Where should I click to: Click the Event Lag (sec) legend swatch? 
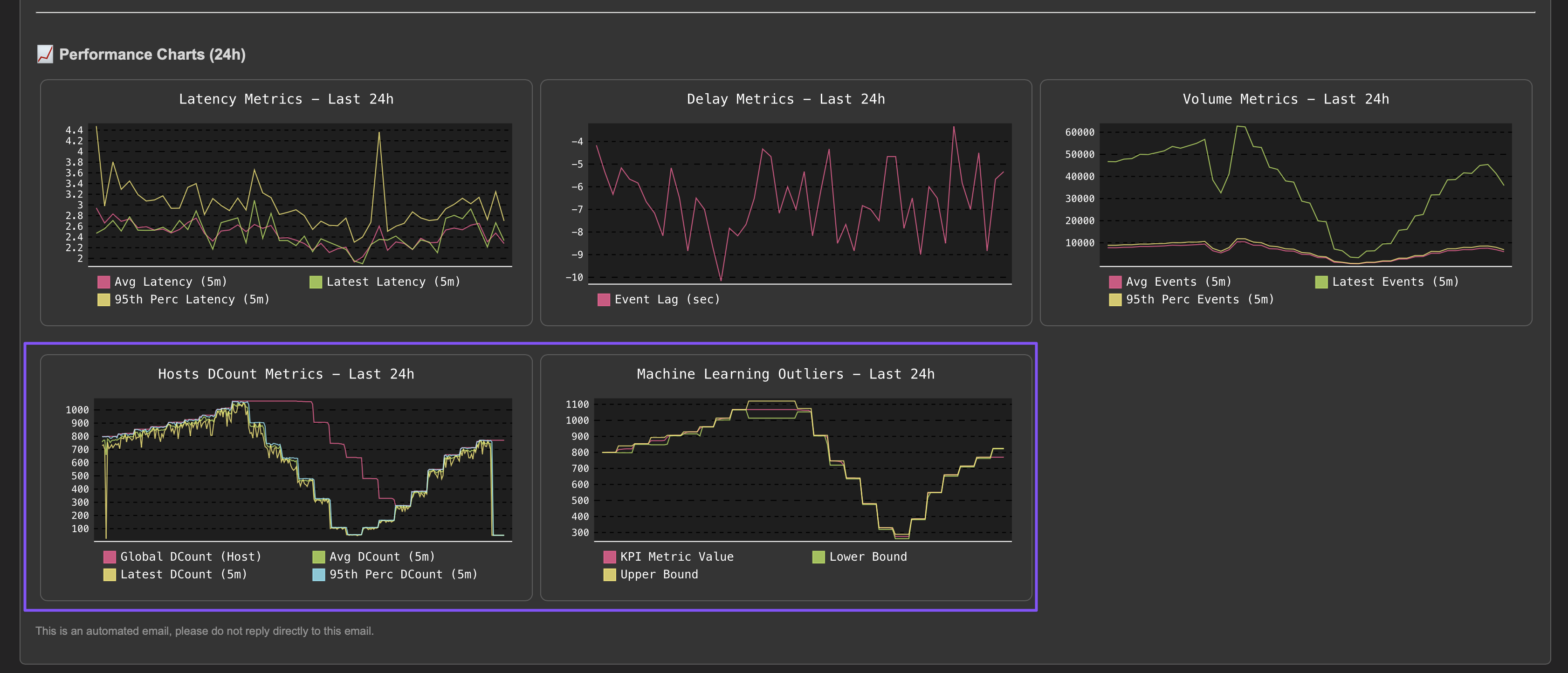tap(603, 299)
